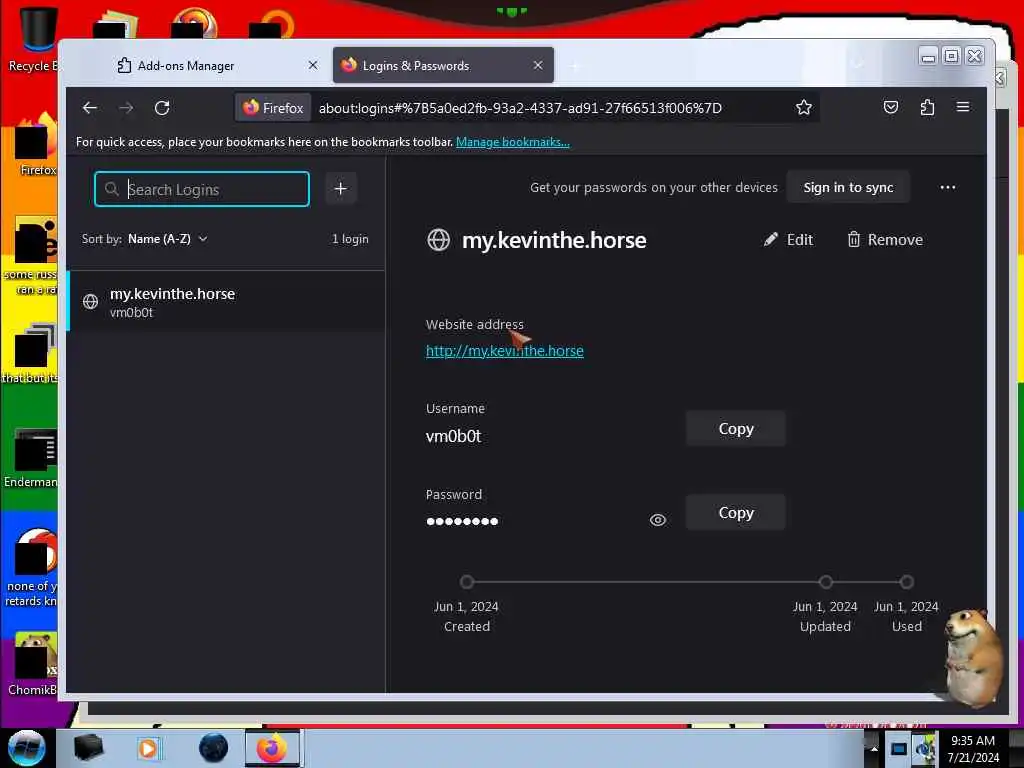Screen dimensions: 1024x768
Task: Switch to the Add-ons Manager tab
Action: point(217,65)
